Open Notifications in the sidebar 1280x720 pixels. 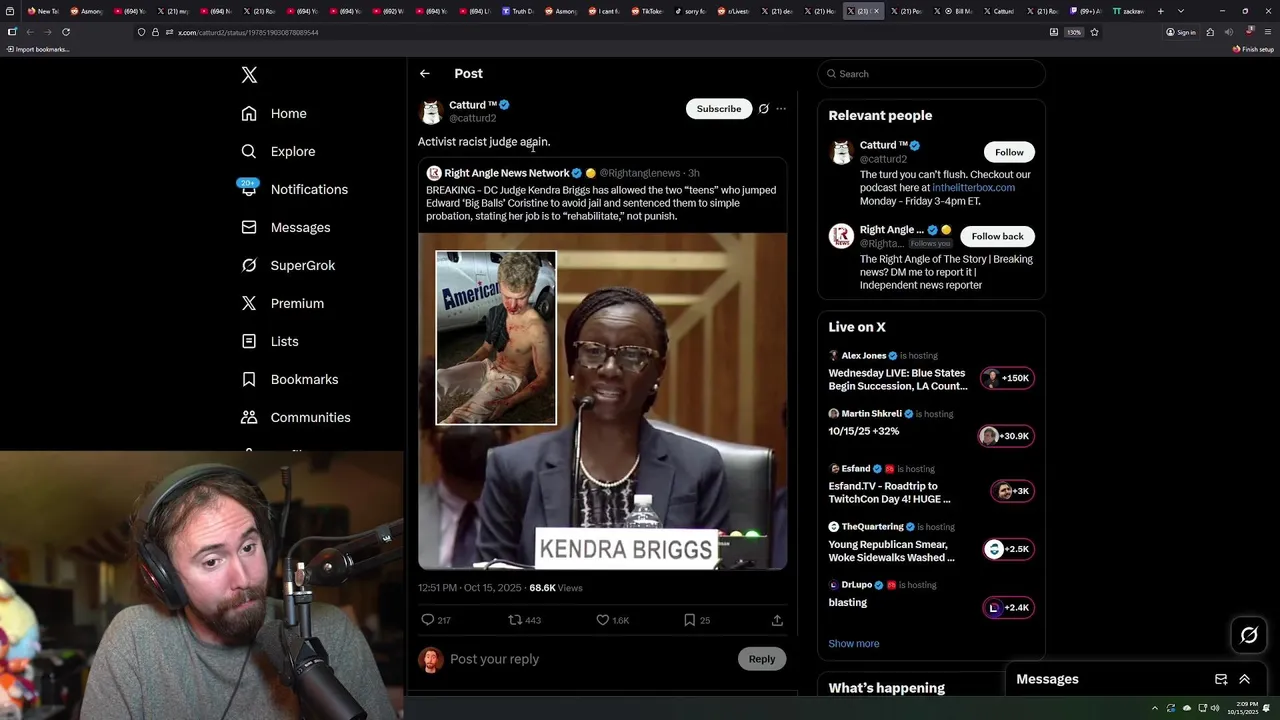[x=294, y=190]
